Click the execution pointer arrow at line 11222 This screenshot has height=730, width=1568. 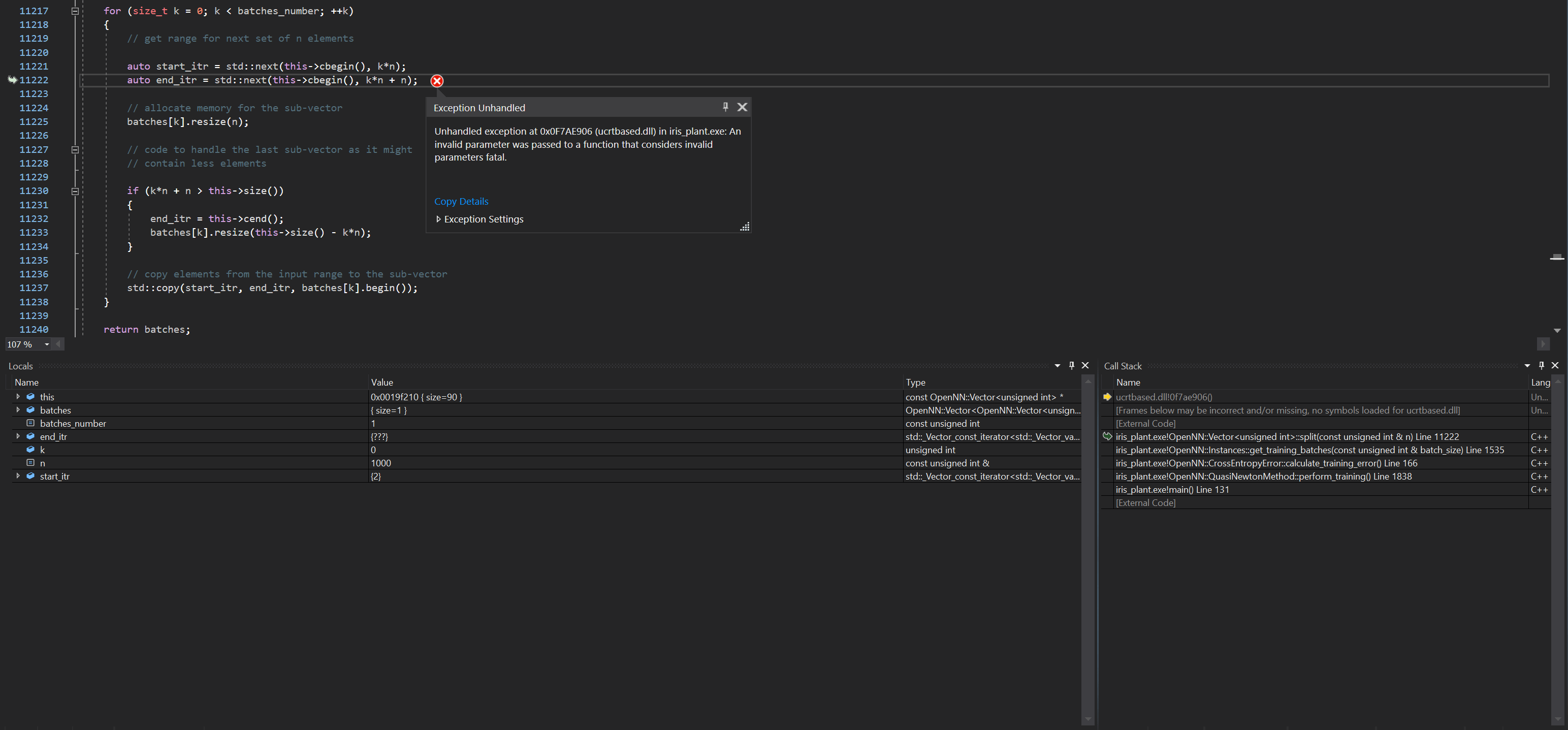click(x=12, y=80)
